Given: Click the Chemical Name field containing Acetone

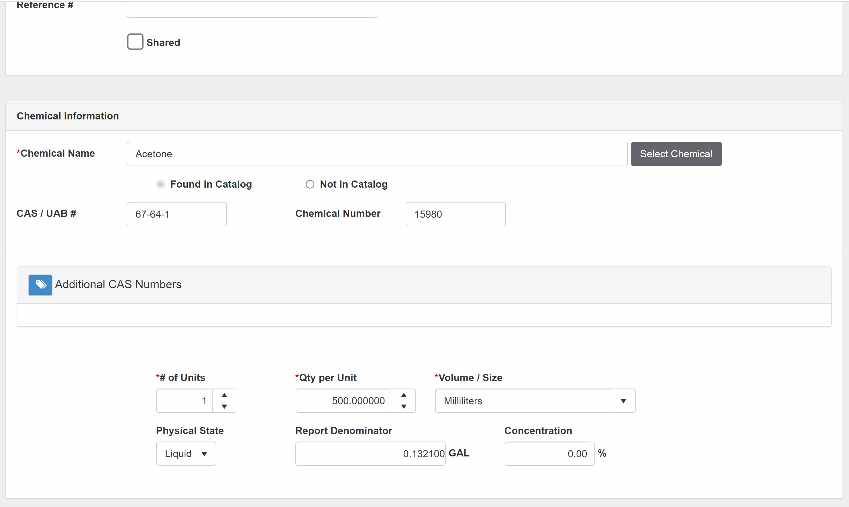Looking at the screenshot, I should (376, 154).
